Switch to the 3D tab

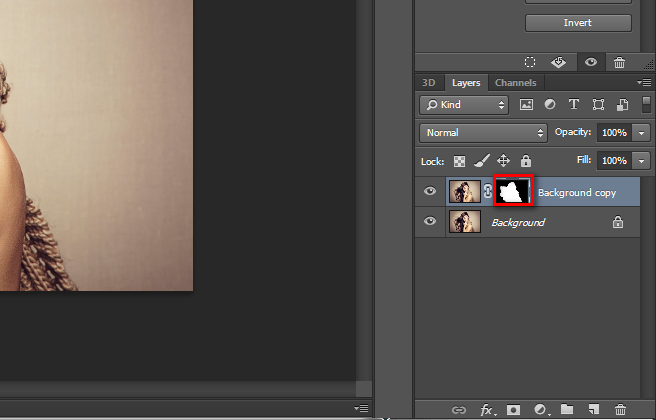pos(428,82)
